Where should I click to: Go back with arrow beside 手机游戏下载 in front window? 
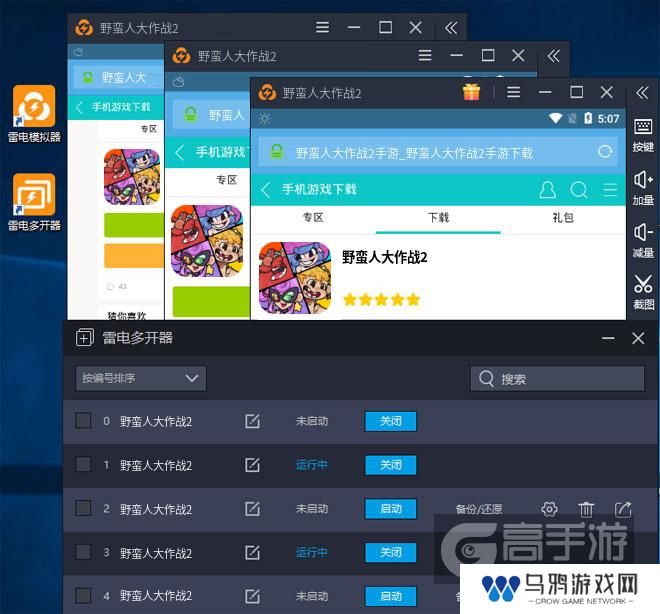(x=265, y=190)
